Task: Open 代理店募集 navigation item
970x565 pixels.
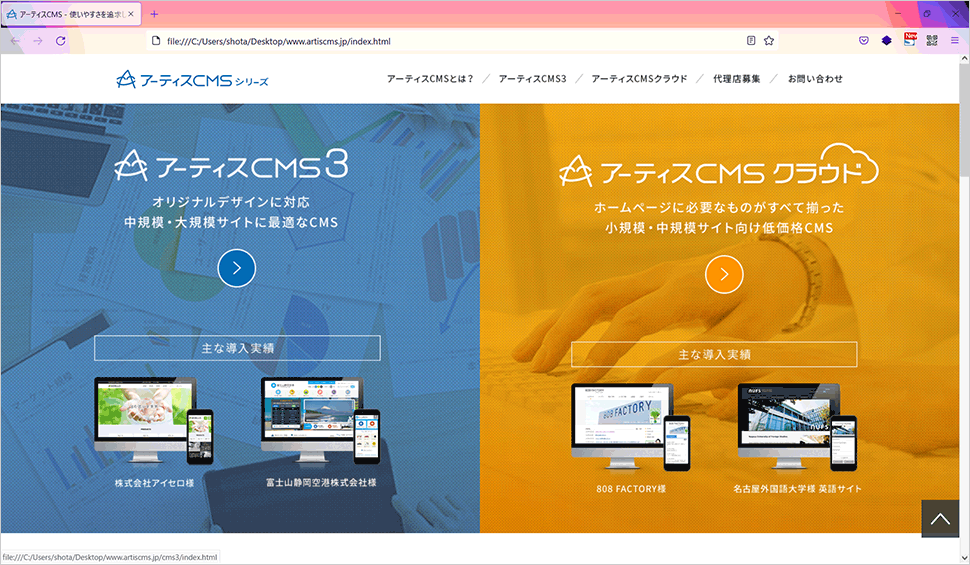Action: [x=737, y=79]
